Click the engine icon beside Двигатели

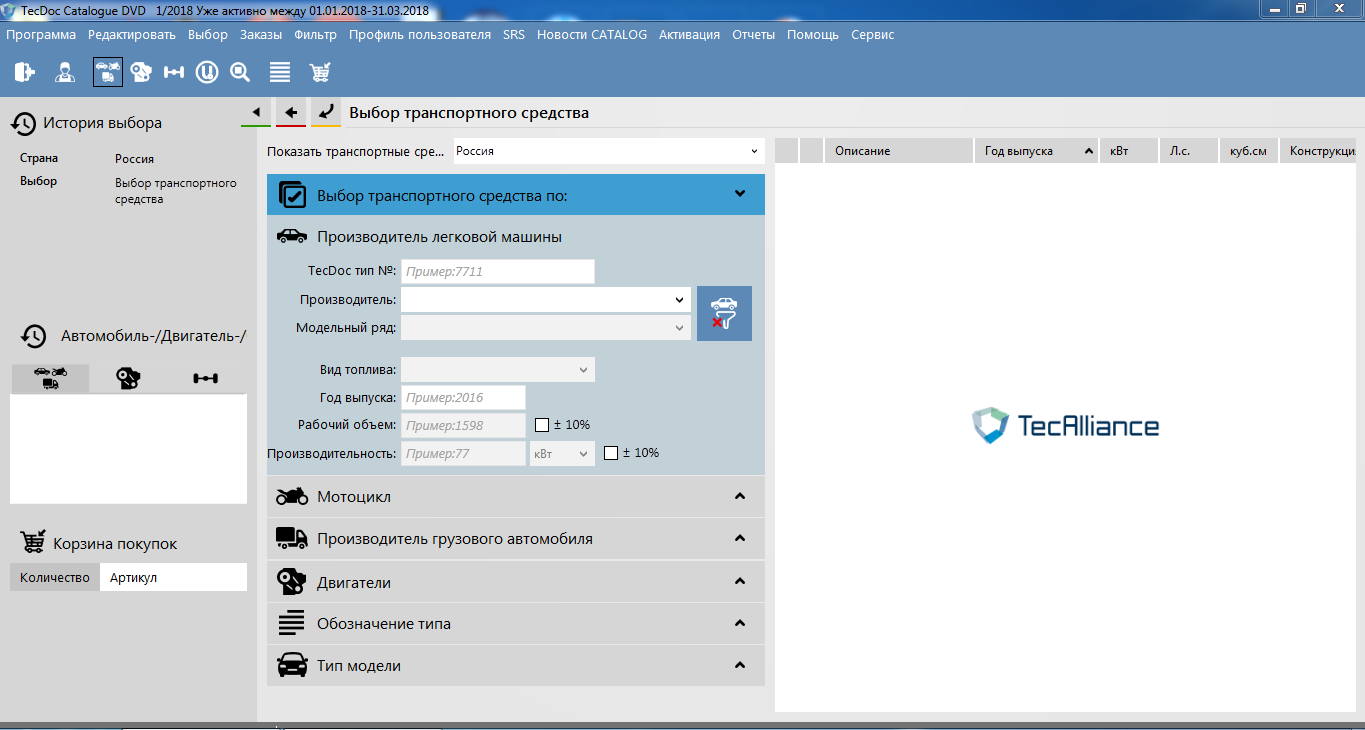[x=292, y=581]
